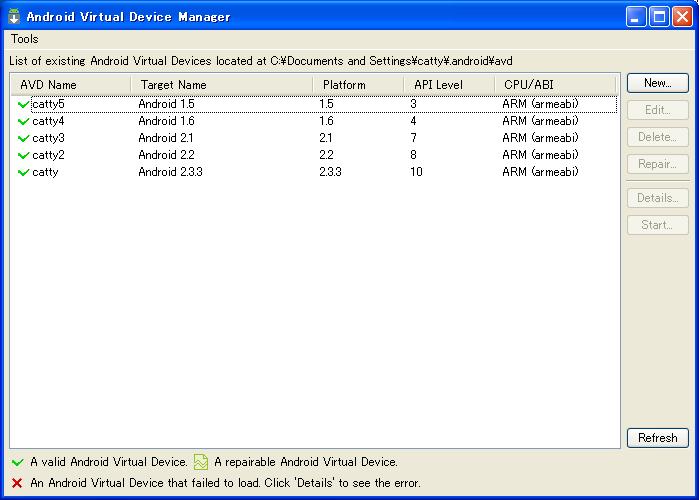Click the Android 2.1 target name cell
Viewport: 699px width, 500px height.
[166, 138]
